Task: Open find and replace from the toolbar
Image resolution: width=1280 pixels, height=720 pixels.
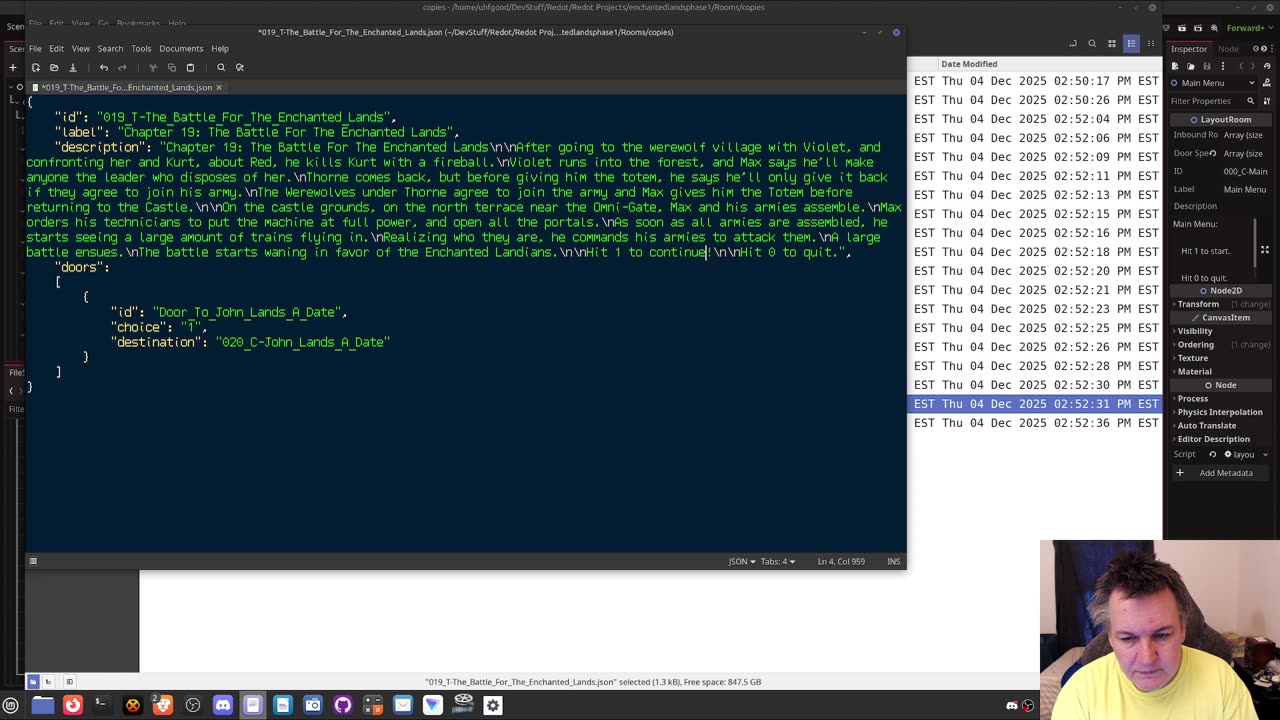Action: [240, 67]
